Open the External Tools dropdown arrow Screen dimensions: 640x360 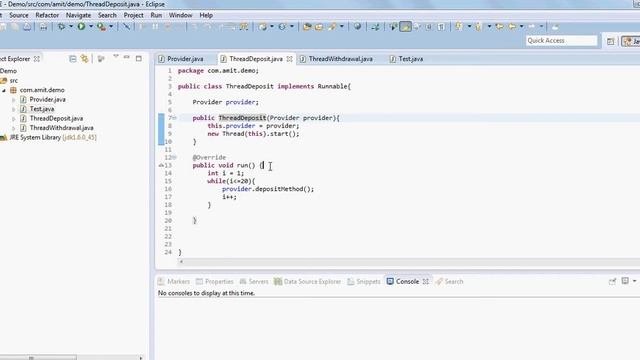(x=111, y=27)
